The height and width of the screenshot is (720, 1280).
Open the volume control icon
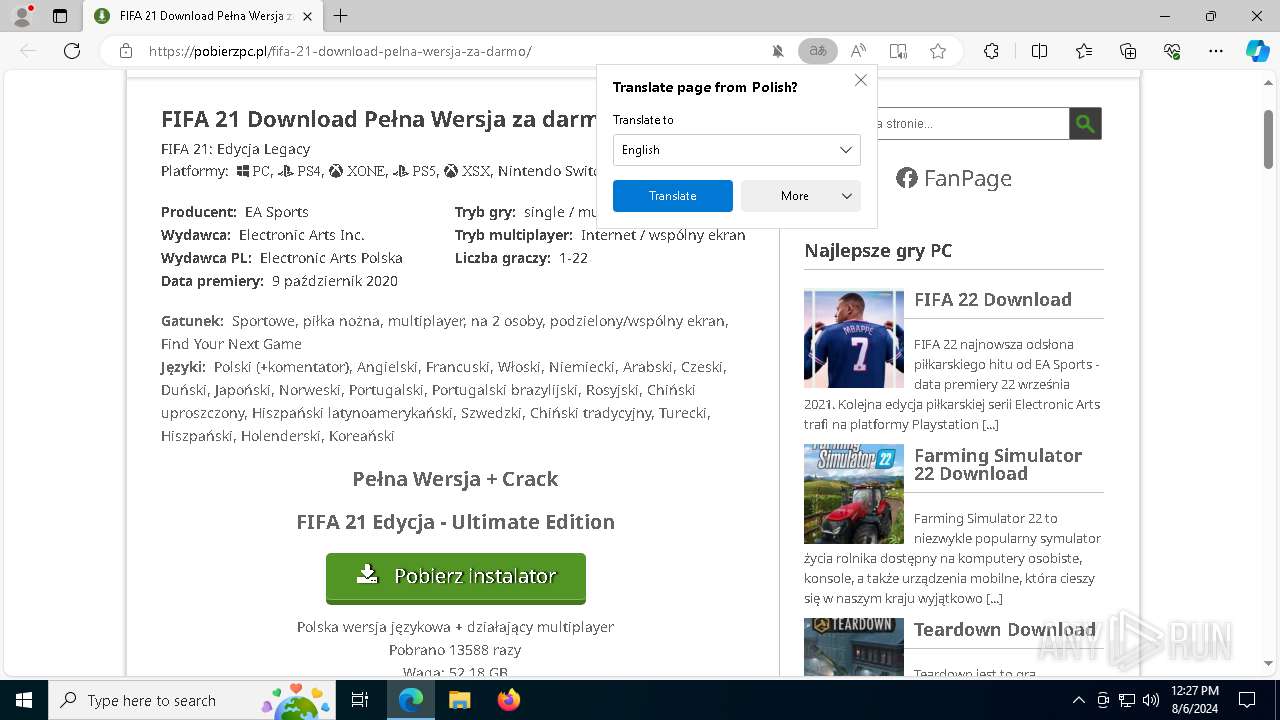(x=1150, y=700)
